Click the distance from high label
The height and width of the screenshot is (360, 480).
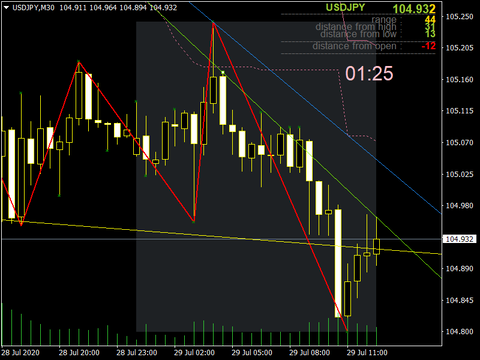click(356, 26)
